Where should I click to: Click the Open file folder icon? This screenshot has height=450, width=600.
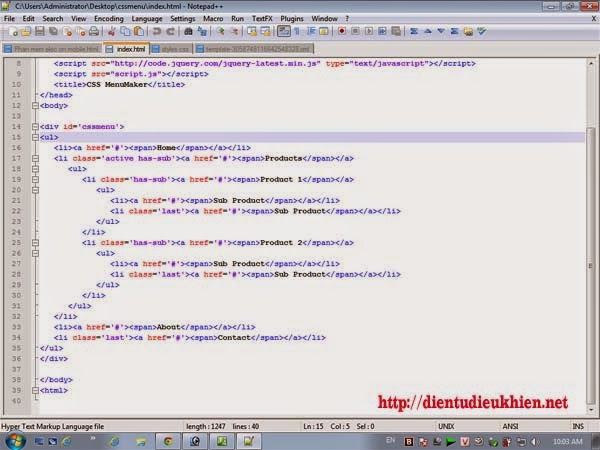point(26,32)
